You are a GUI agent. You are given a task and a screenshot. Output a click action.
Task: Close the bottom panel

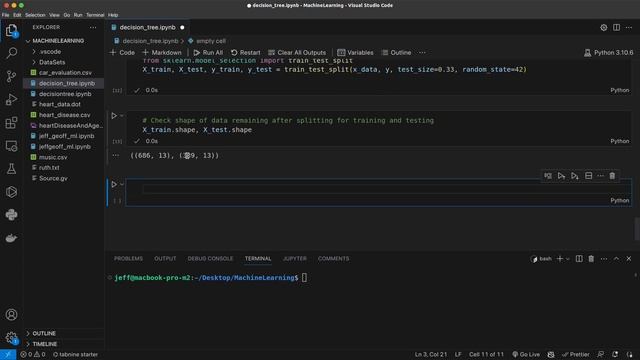pyautogui.click(x=629, y=259)
